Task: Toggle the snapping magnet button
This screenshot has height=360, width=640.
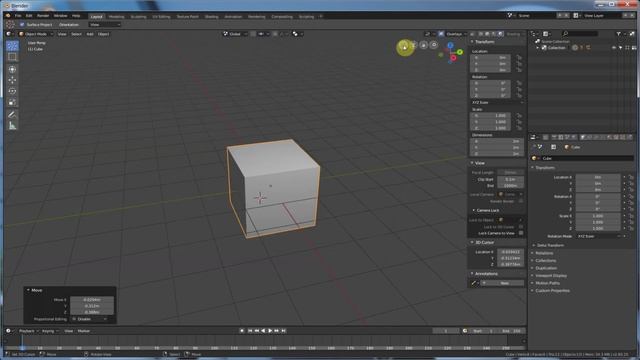Action: [253, 34]
